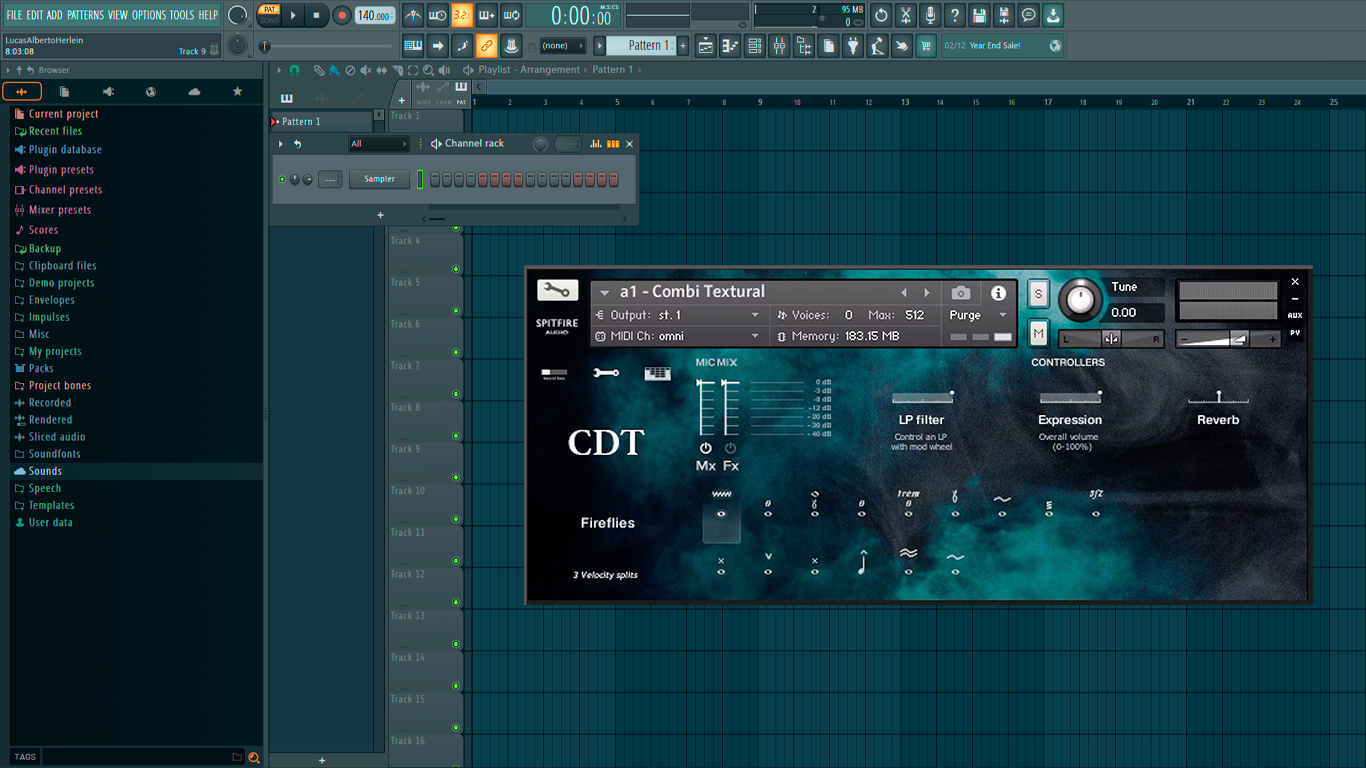
Task: Open the a1 - Combi Textural preset dropdown
Action: (604, 293)
